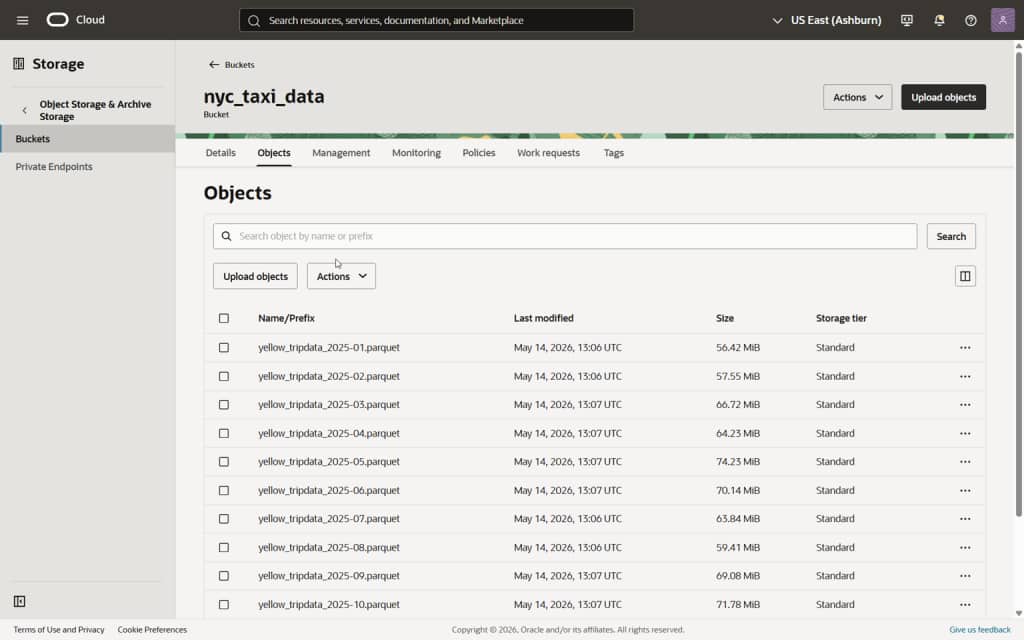Check the box for yellow_tripdata_2025-06.parquet
This screenshot has width=1024, height=640.
click(x=224, y=490)
